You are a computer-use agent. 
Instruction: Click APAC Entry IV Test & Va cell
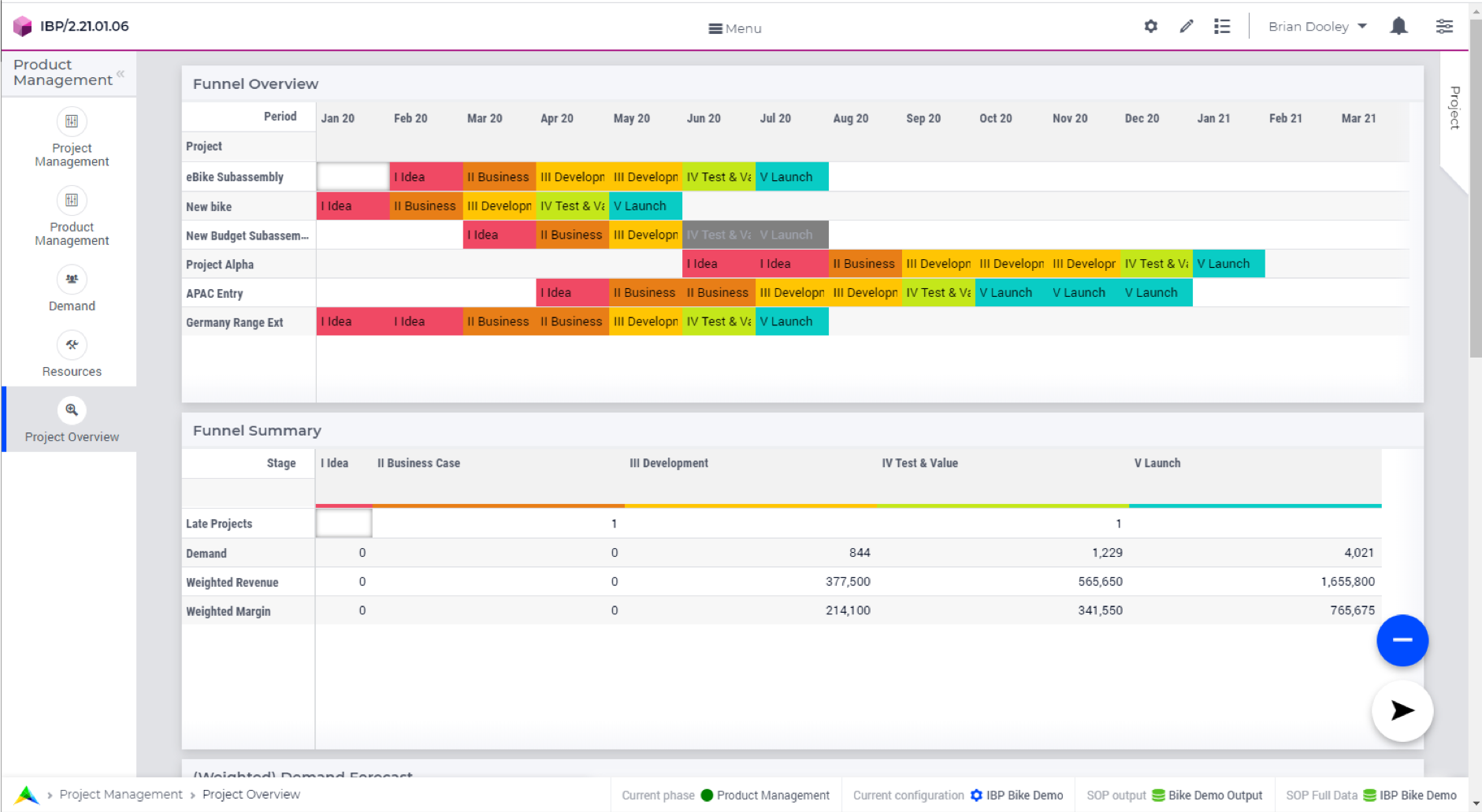938,293
